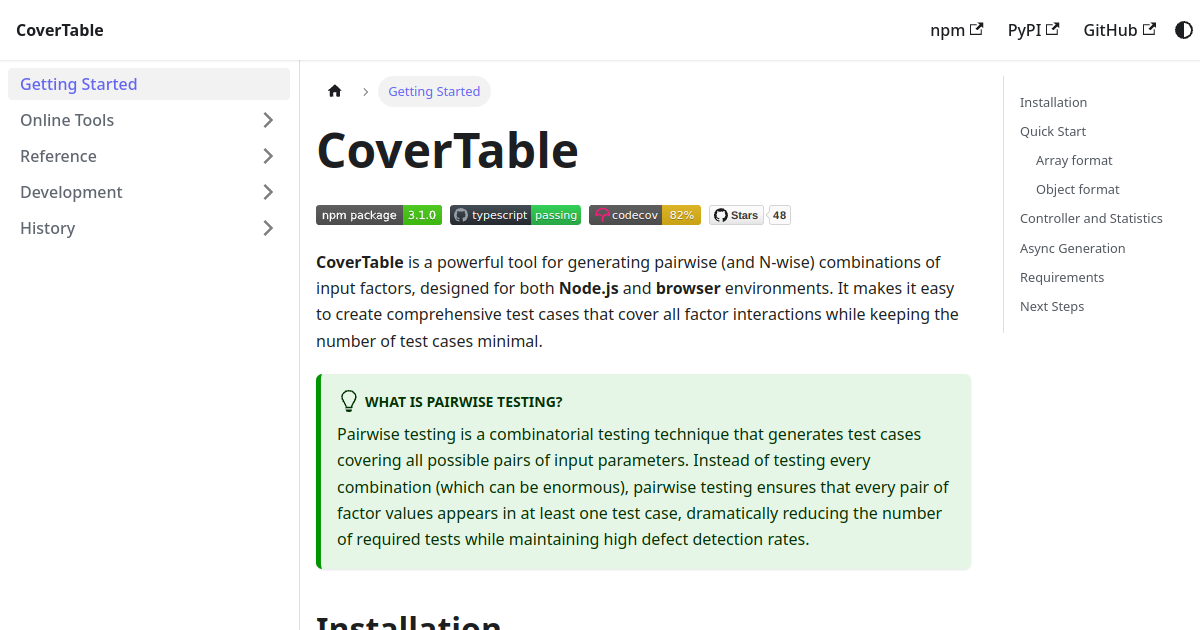Viewport: 1200px width, 630px height.
Task: Click bold "Node.js" text
Action: pos(589,288)
